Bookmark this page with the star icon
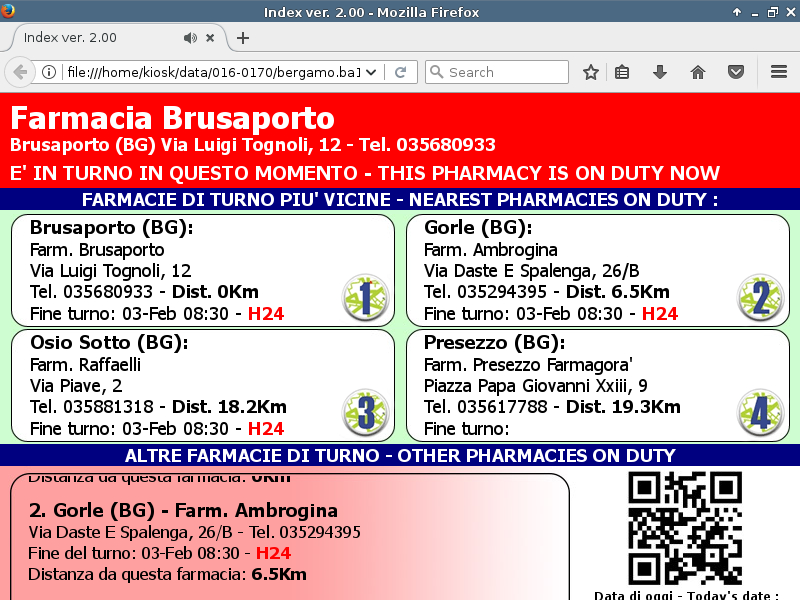 591,72
